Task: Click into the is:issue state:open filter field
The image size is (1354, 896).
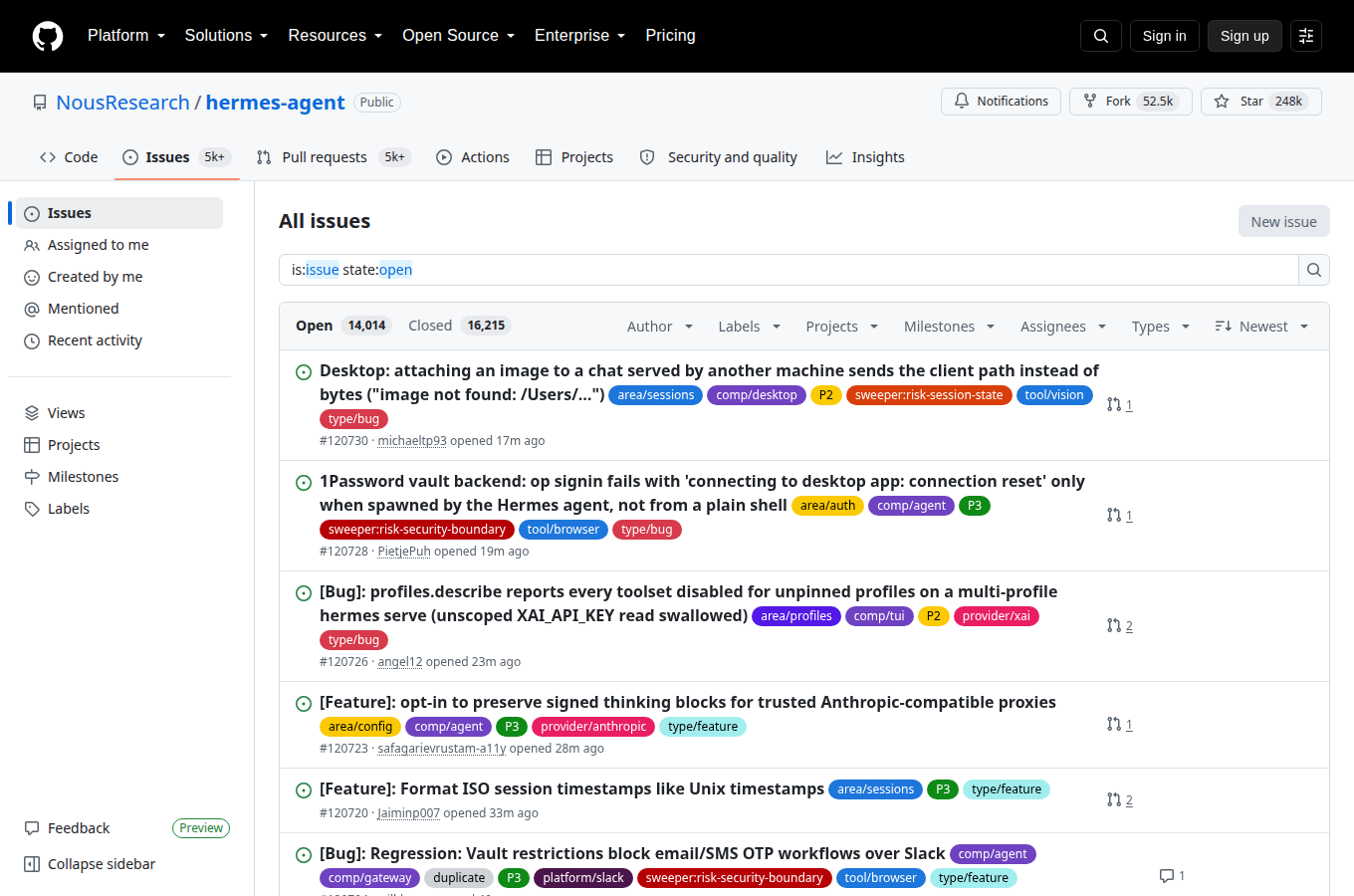Action: click(789, 270)
